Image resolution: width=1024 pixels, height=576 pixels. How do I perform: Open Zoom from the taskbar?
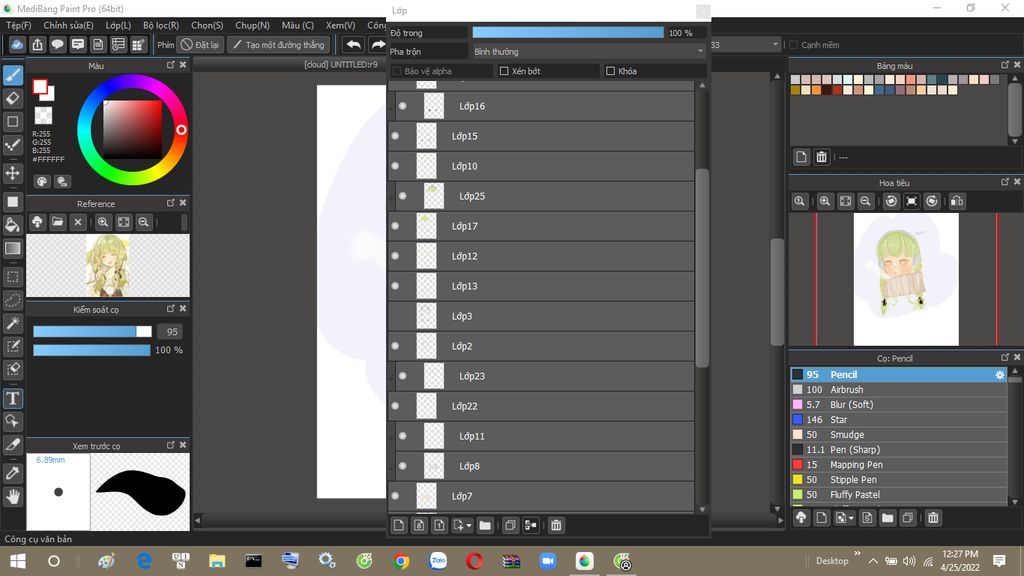point(547,561)
